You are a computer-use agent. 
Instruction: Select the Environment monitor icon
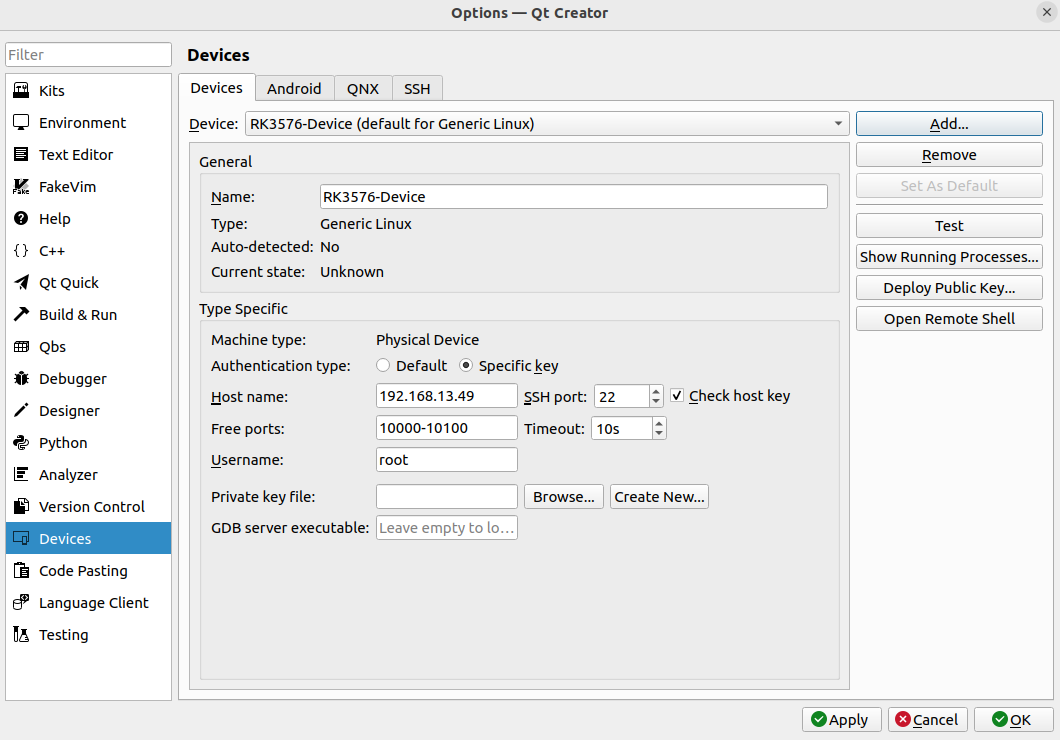(22, 122)
